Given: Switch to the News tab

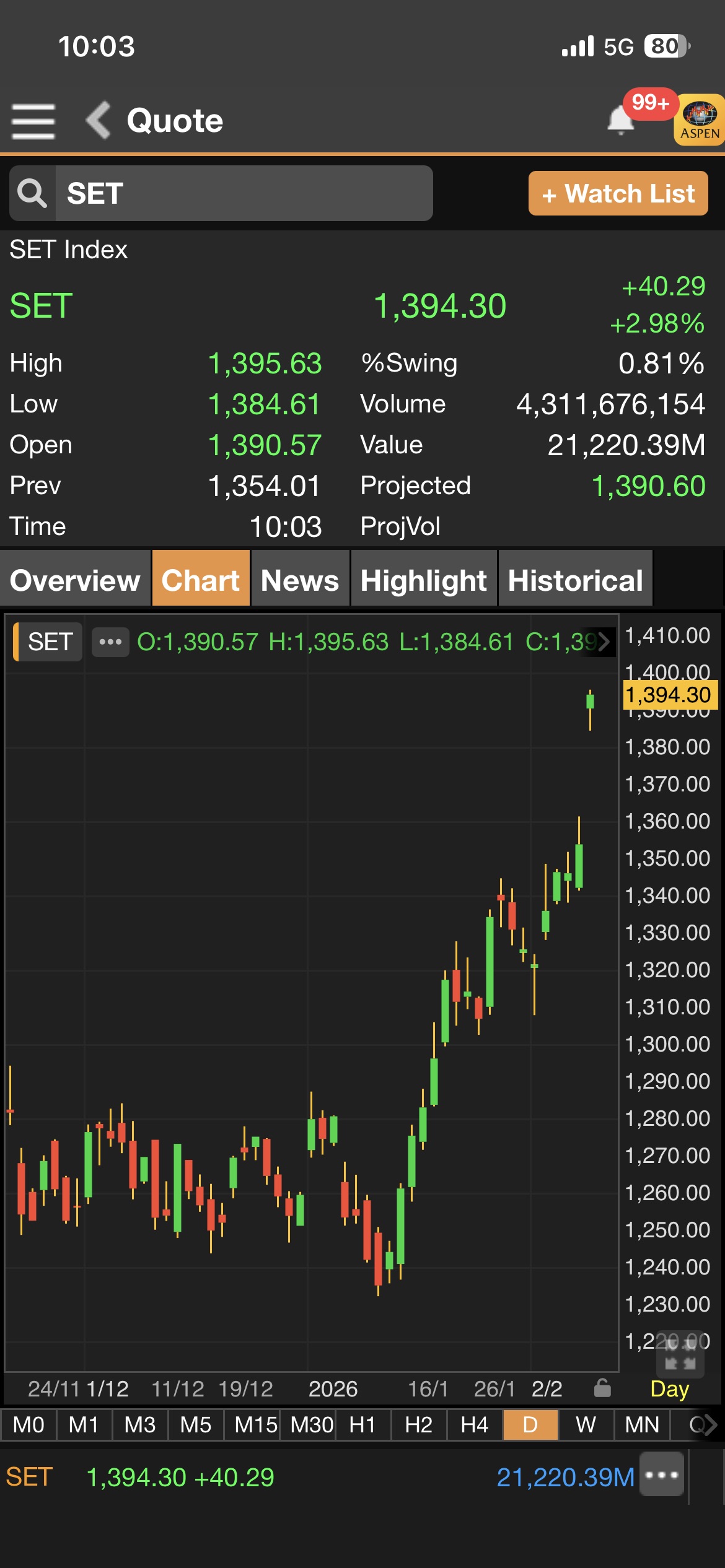Looking at the screenshot, I should click(300, 580).
